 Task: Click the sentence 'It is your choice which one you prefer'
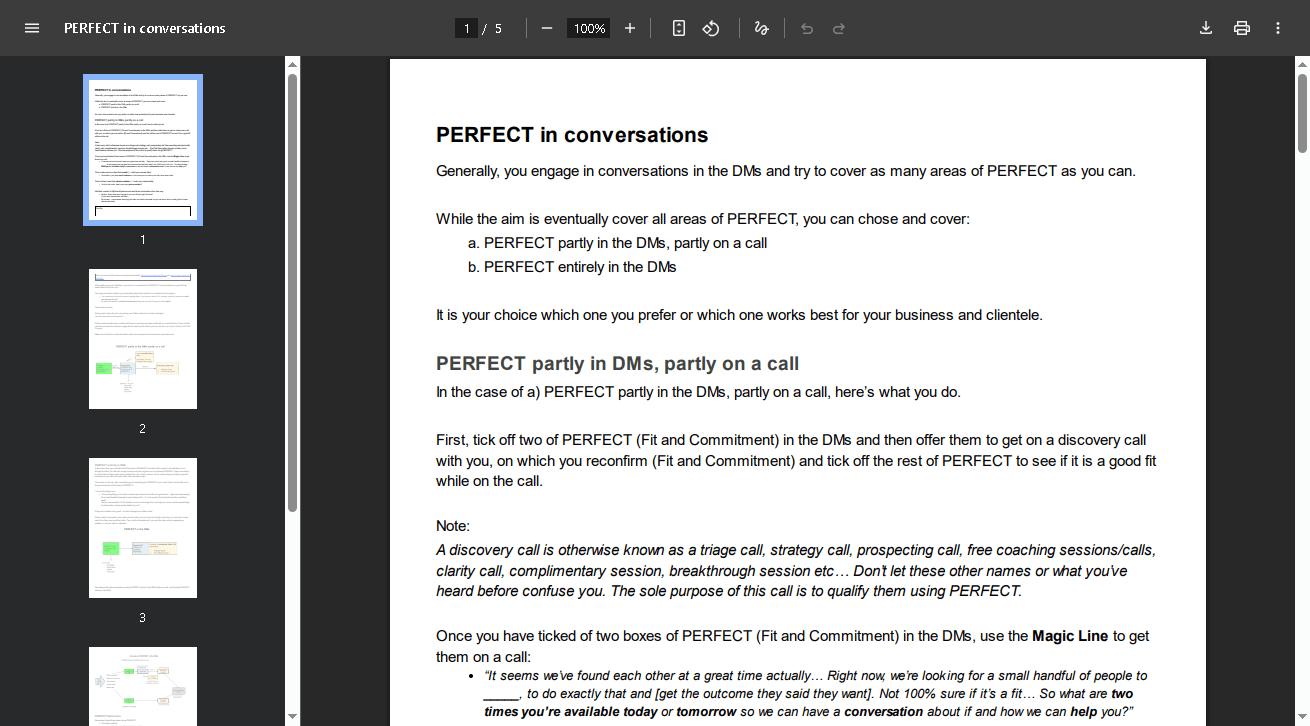click(739, 315)
